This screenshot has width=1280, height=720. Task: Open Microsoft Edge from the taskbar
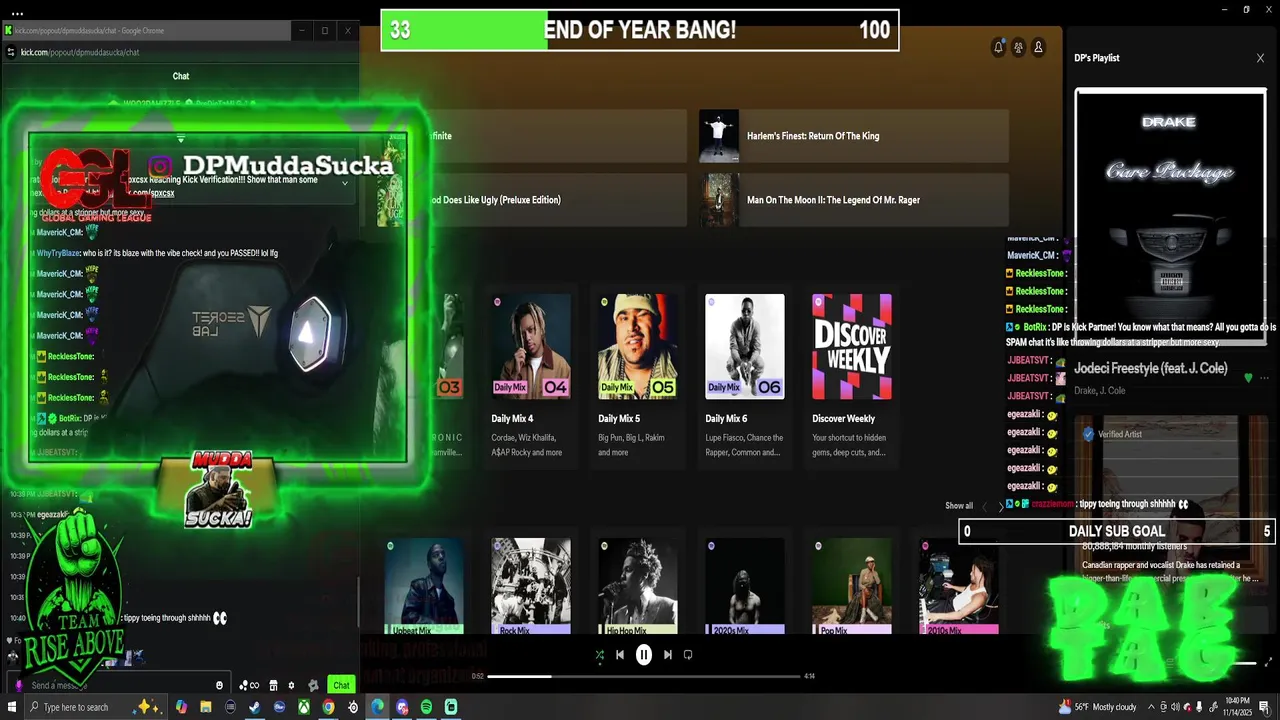[x=377, y=707]
